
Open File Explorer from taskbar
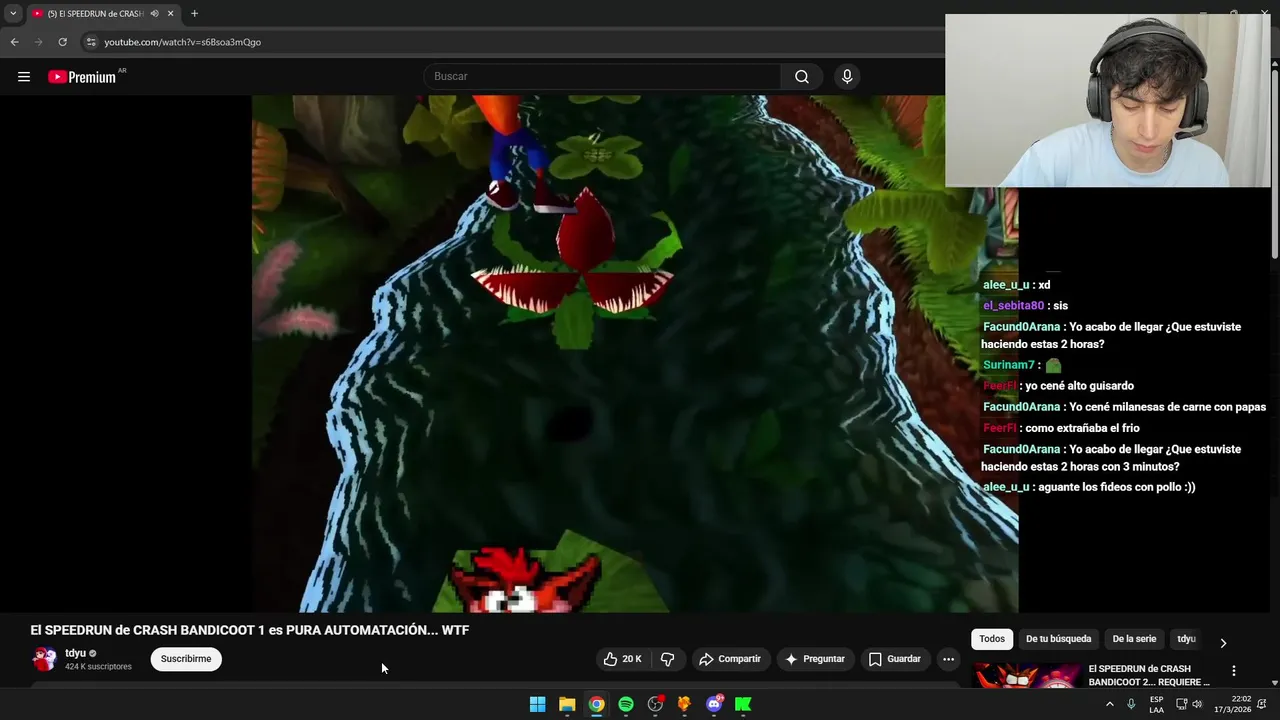[x=567, y=704]
